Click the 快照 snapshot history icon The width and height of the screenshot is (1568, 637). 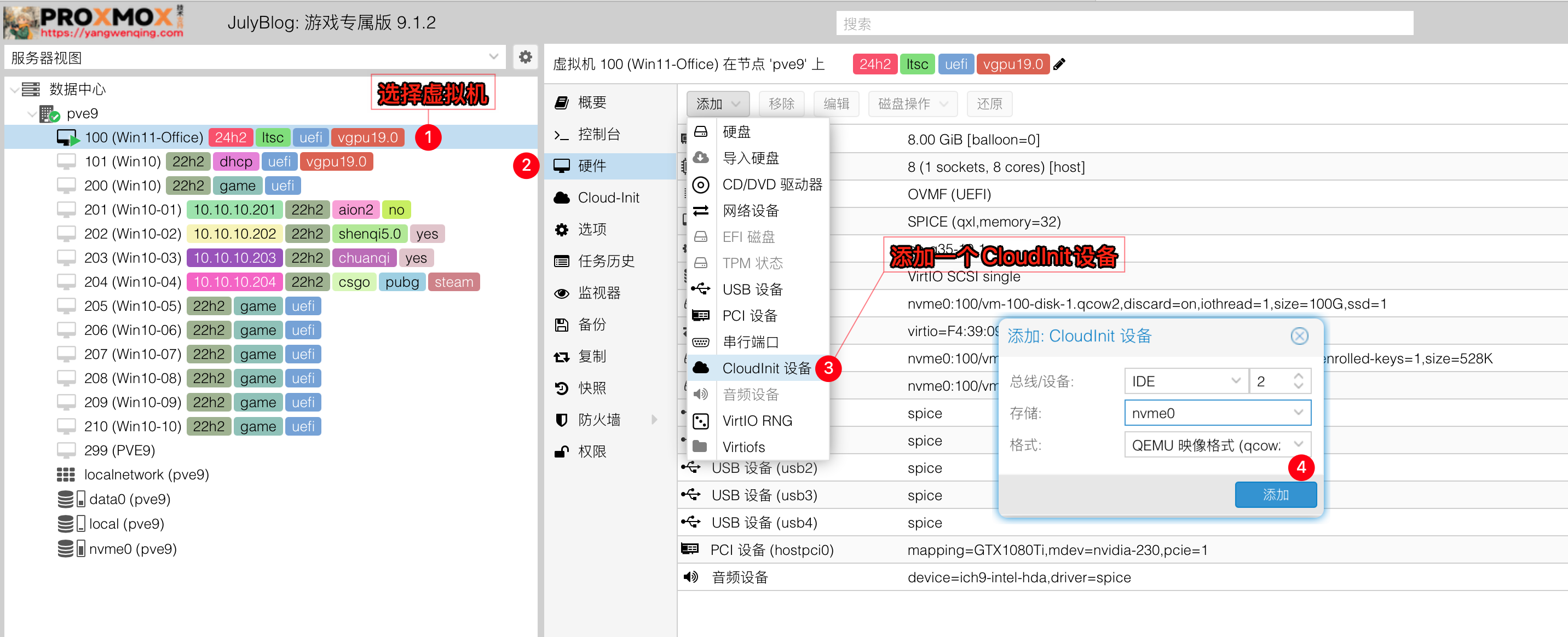click(x=561, y=388)
